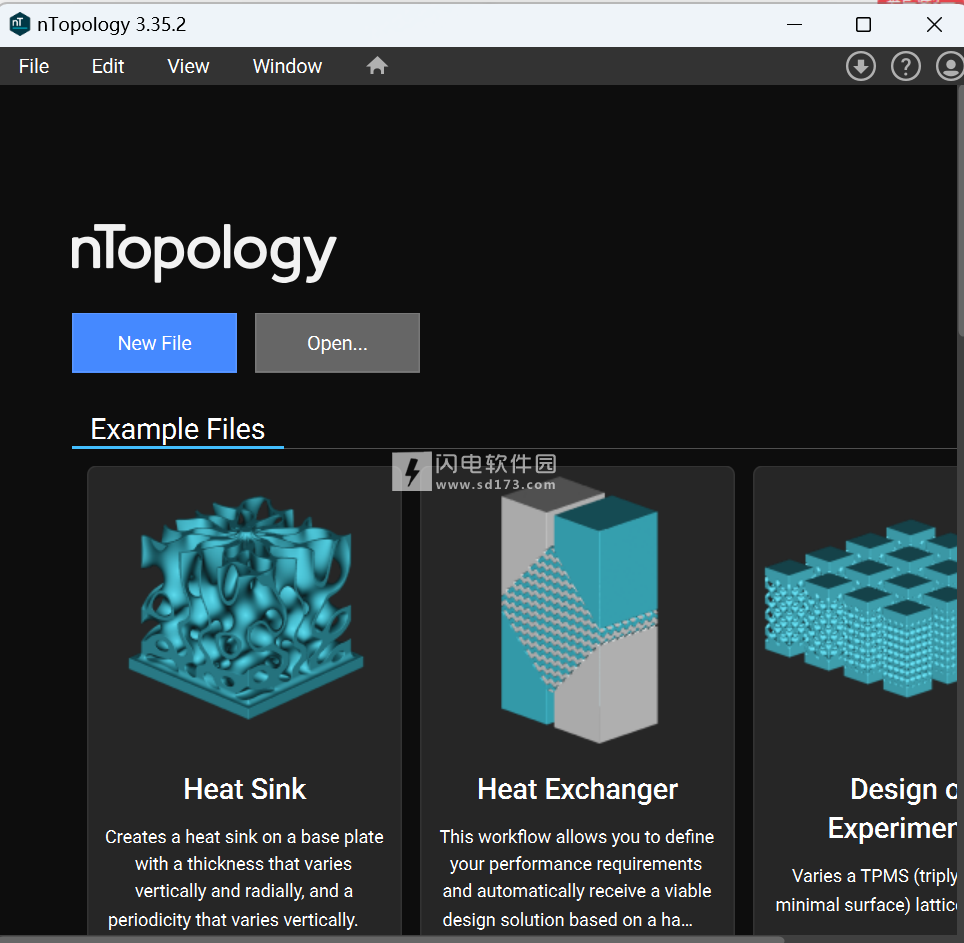Open the Heat Sink example card
Image resolution: width=964 pixels, height=943 pixels.
[244, 700]
